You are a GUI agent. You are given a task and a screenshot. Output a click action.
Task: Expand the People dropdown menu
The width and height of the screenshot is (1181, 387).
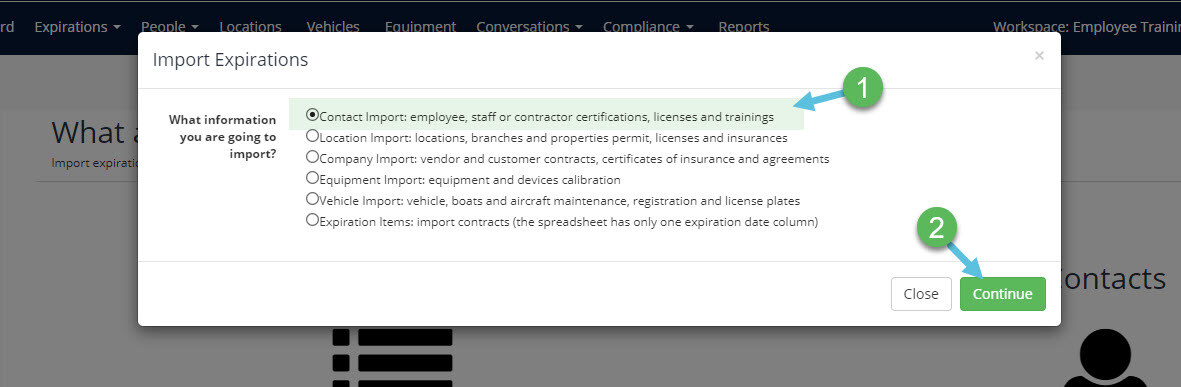pyautogui.click(x=170, y=26)
